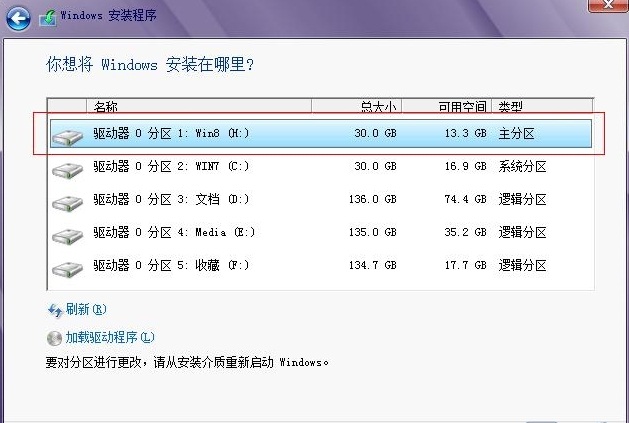Click the 35.2 GB free space value
The width and height of the screenshot is (629, 423).
pyautogui.click(x=465, y=232)
